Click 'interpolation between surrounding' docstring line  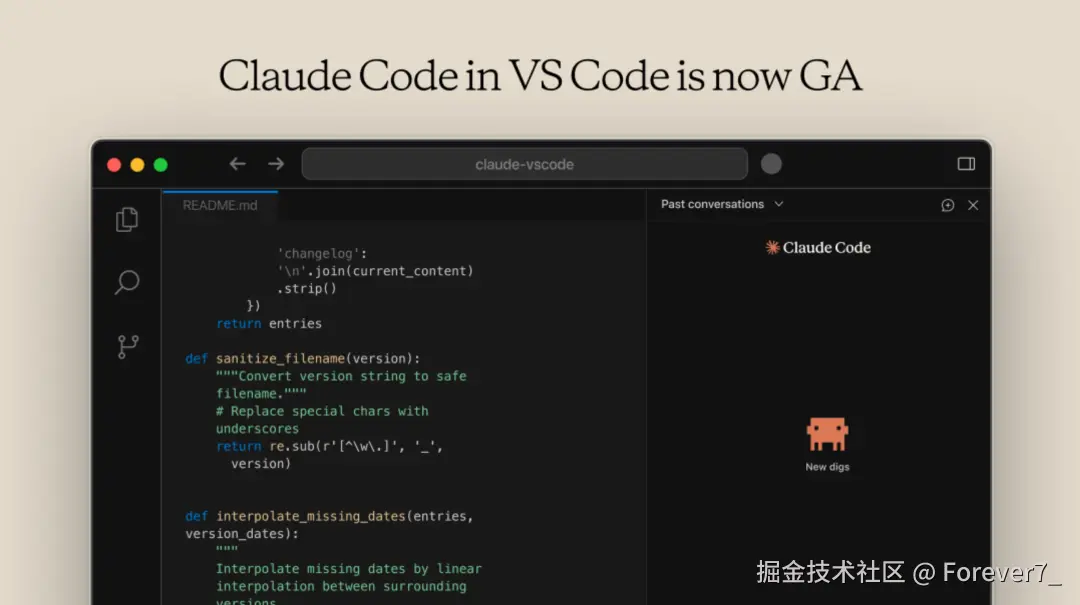[341, 586]
